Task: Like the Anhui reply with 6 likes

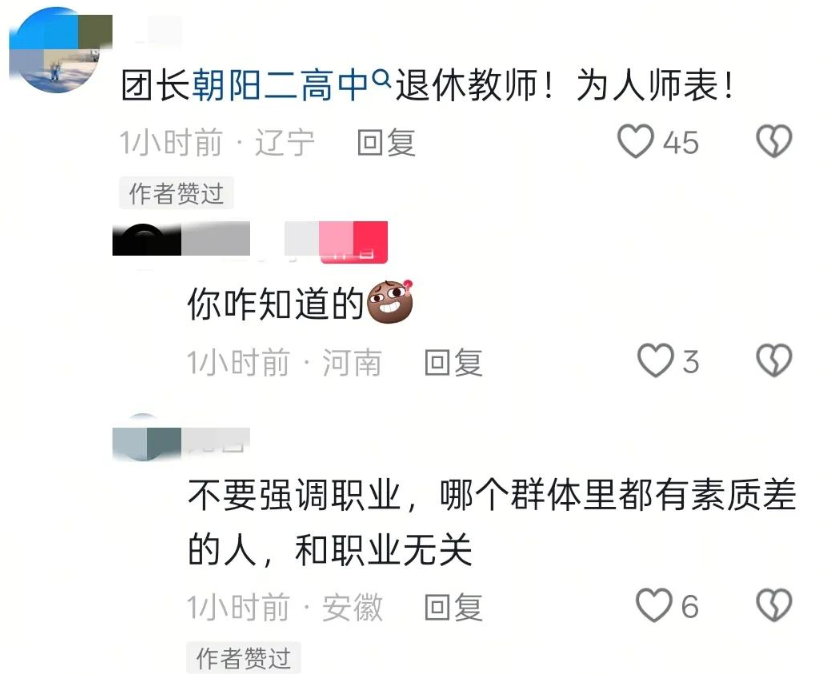Action: 655,605
